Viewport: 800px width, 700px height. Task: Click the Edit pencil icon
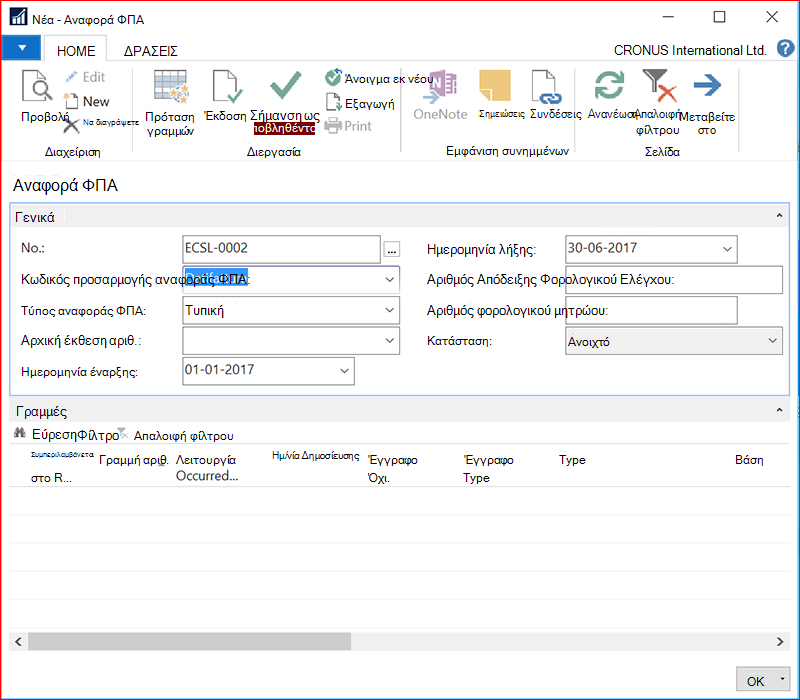click(71, 77)
